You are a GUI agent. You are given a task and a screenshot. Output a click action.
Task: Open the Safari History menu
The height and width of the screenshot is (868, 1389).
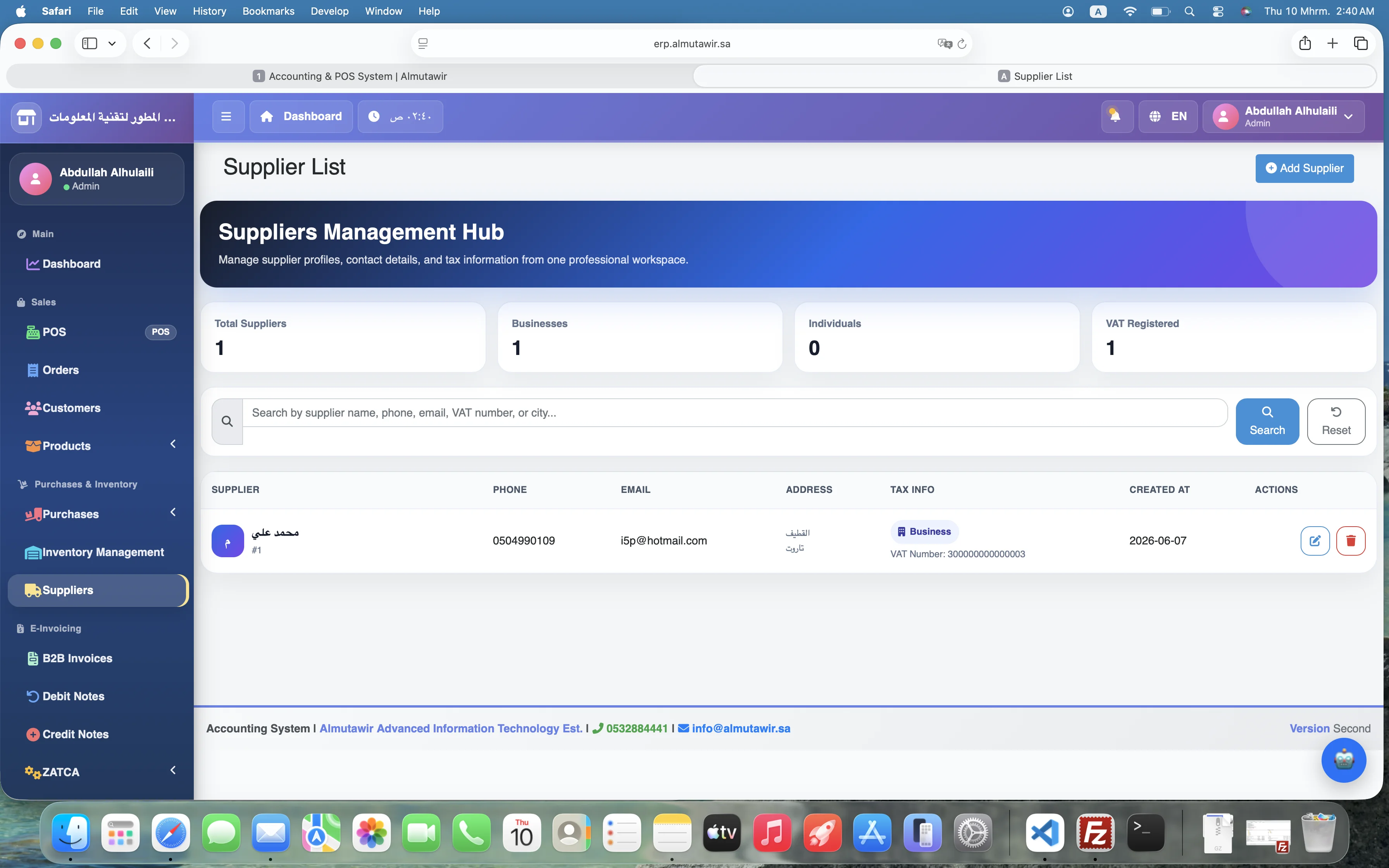[x=210, y=12]
